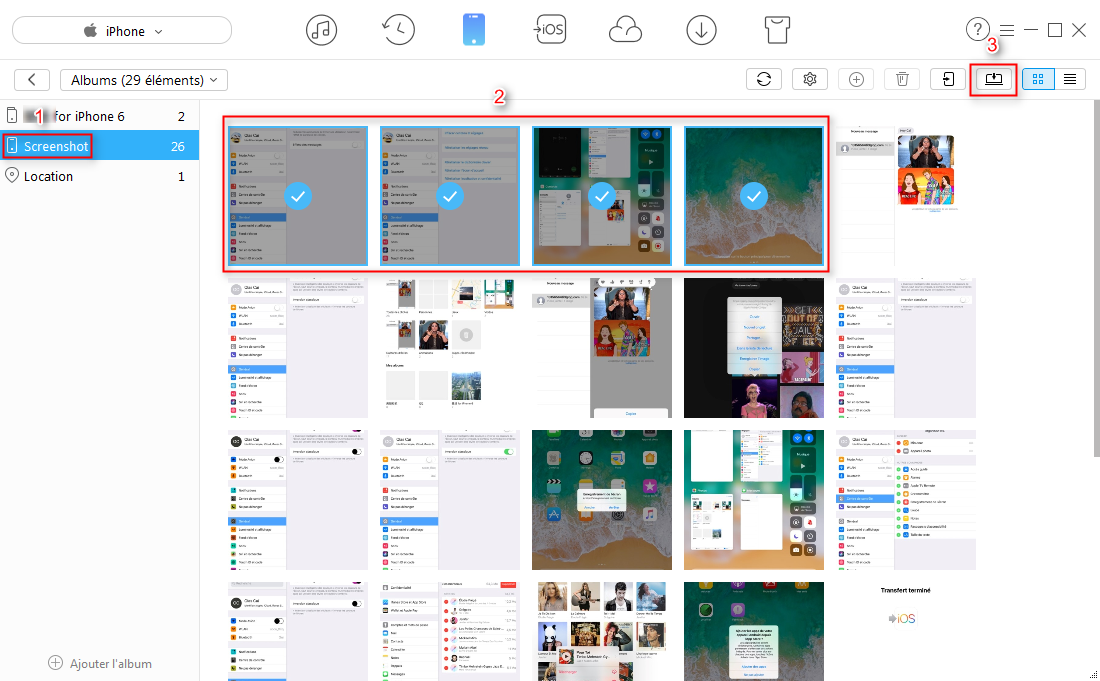Expand Albums (29 éléments) dropdown
Screen dimensions: 1100x681
(x=144, y=80)
